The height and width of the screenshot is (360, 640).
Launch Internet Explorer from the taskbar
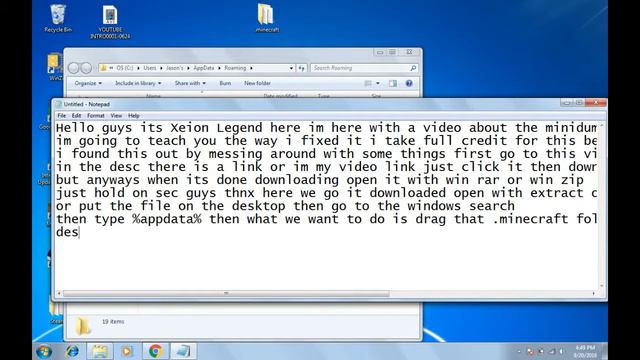(x=73, y=351)
